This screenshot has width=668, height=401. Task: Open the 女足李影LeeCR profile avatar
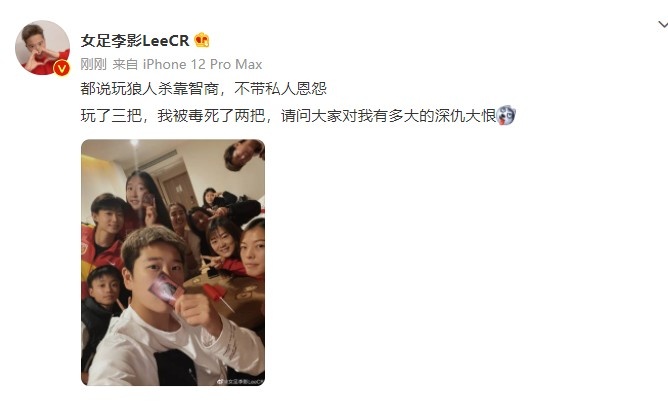point(42,47)
